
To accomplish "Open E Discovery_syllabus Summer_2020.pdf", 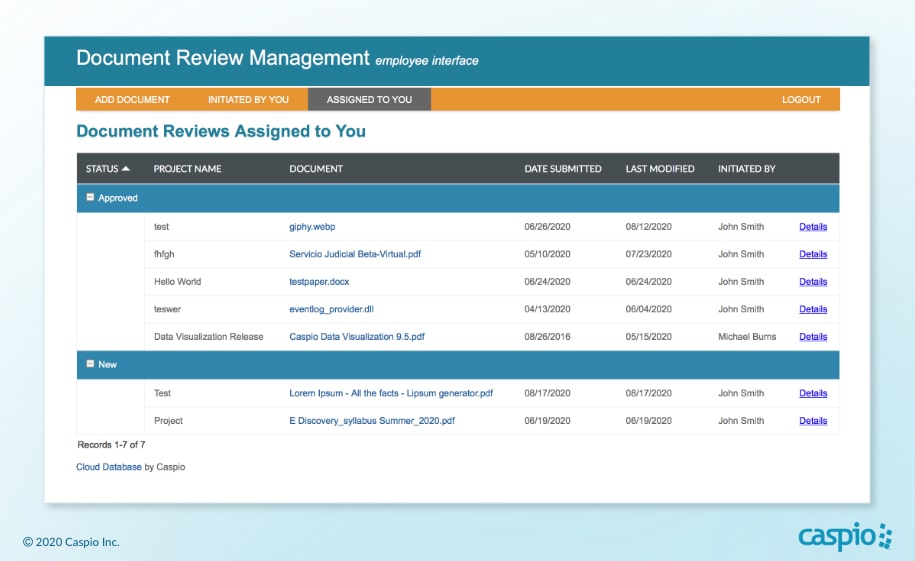I will tap(372, 421).
